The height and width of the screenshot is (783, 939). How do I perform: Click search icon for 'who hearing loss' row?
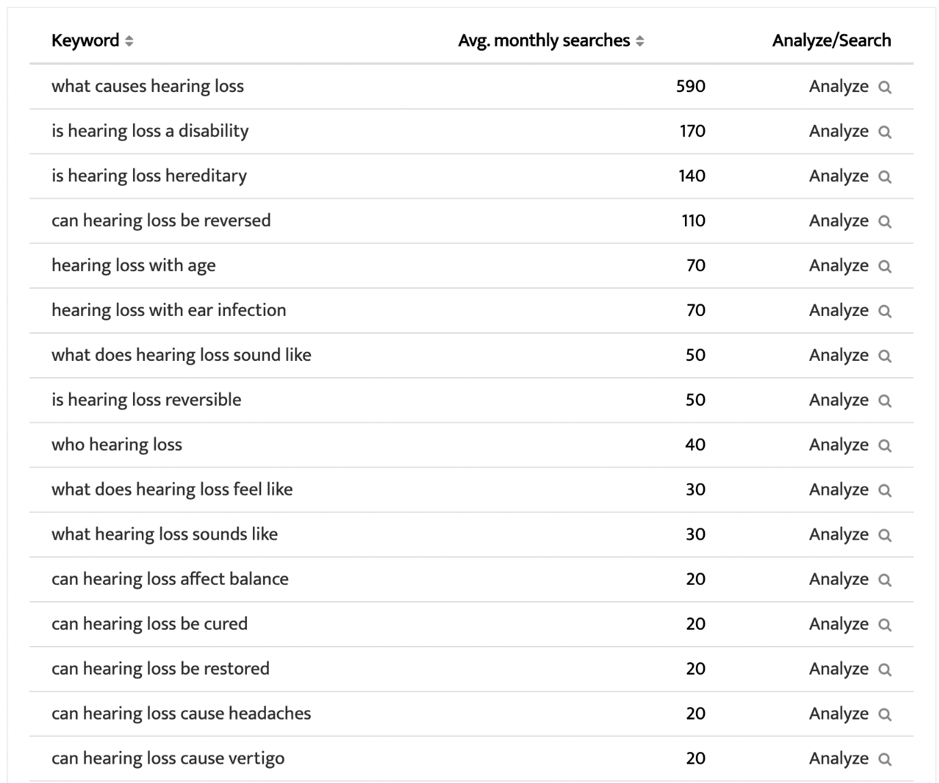click(884, 446)
